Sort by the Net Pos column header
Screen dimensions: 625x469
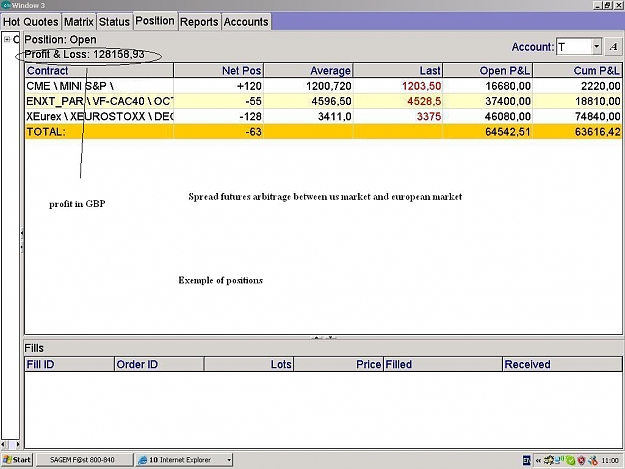(218, 71)
